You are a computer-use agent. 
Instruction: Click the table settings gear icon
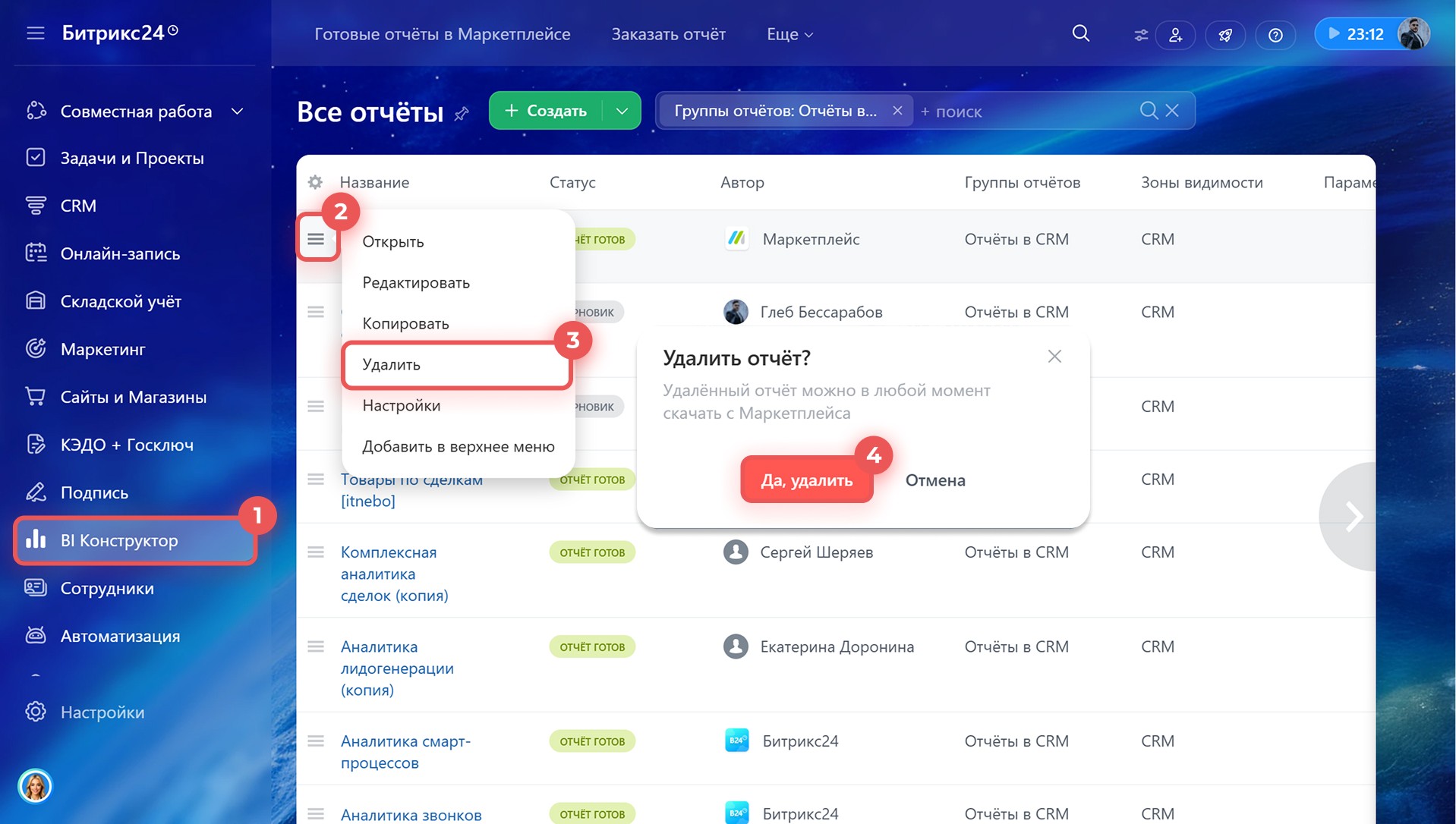pyautogui.click(x=315, y=182)
